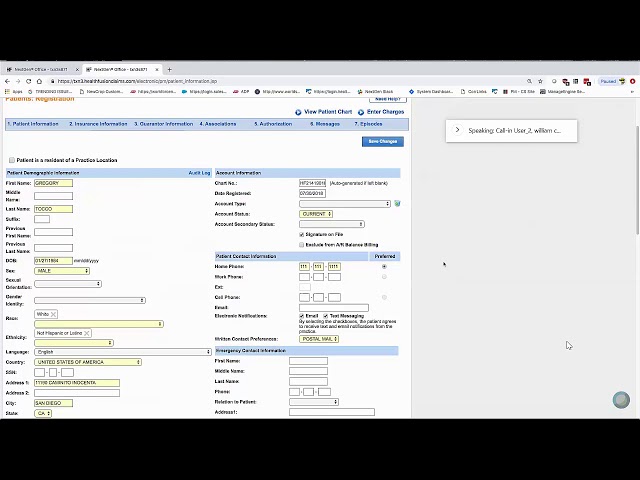Open the Language dropdown showing English
The width and height of the screenshot is (640, 480).
122,352
